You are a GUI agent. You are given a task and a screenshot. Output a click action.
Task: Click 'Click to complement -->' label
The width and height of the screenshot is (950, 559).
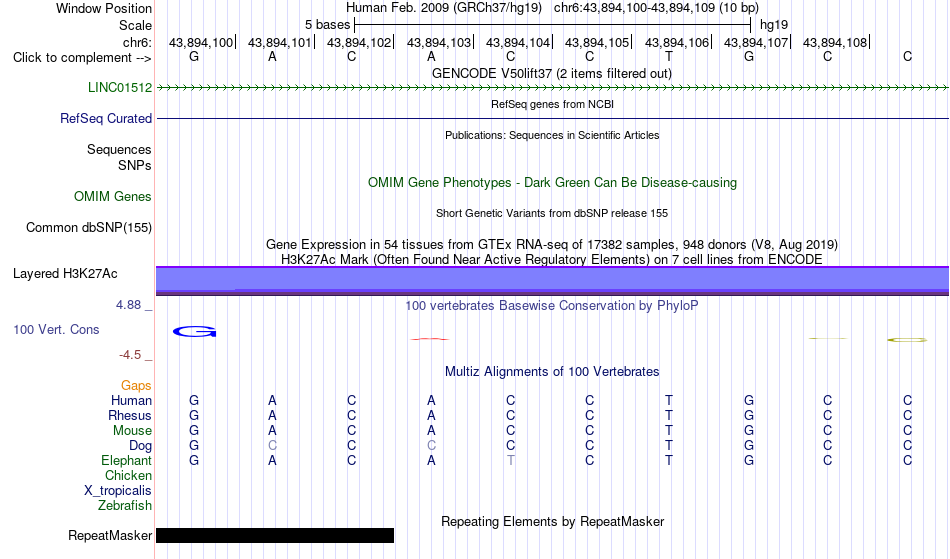82,58
